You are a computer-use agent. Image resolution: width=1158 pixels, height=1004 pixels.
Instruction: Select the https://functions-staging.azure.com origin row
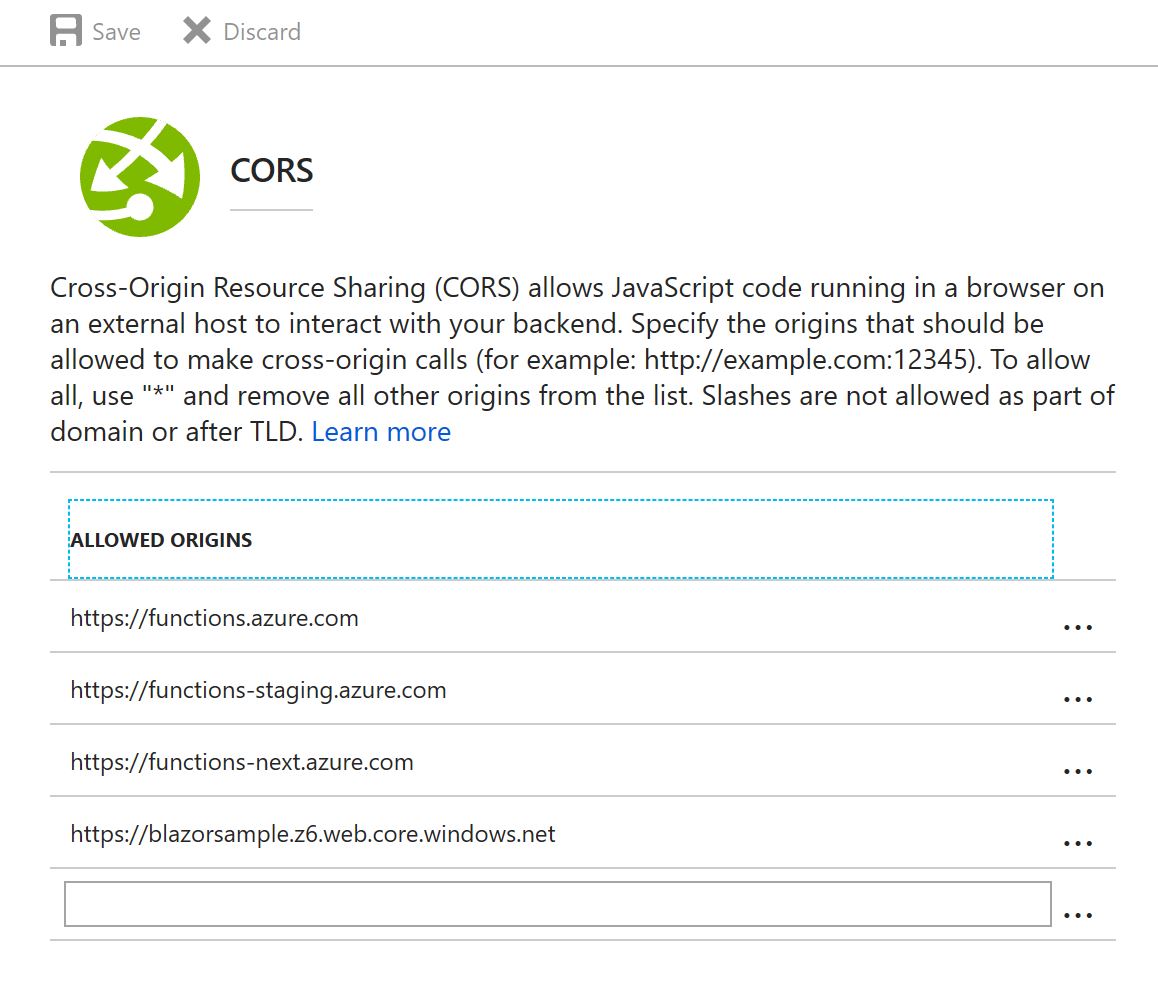[x=583, y=689]
